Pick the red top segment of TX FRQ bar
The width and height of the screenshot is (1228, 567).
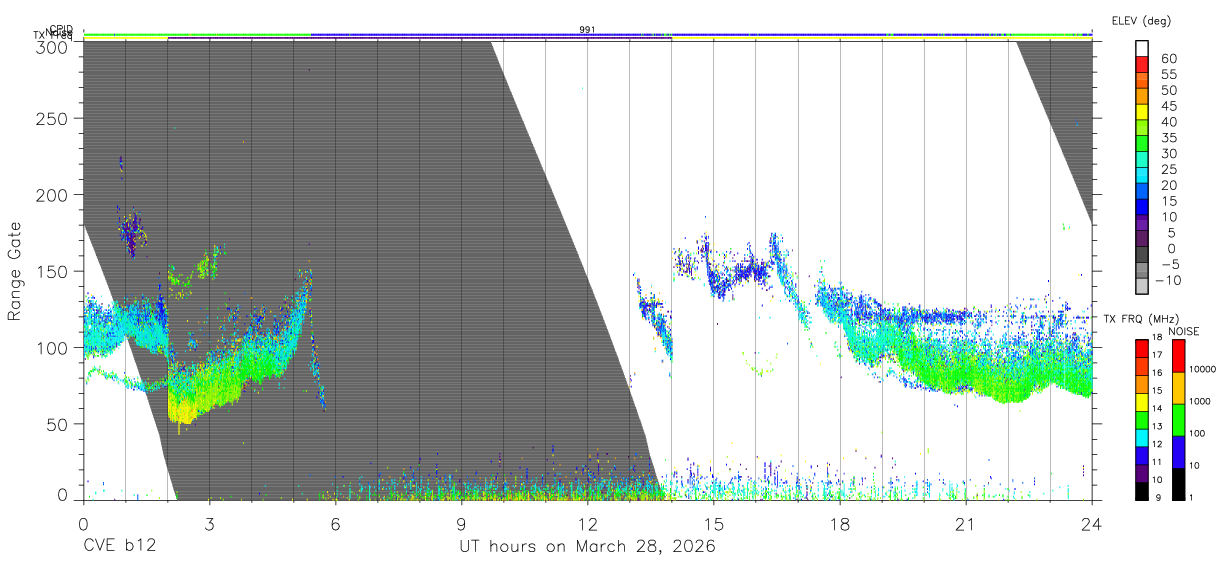pyautogui.click(x=1141, y=348)
